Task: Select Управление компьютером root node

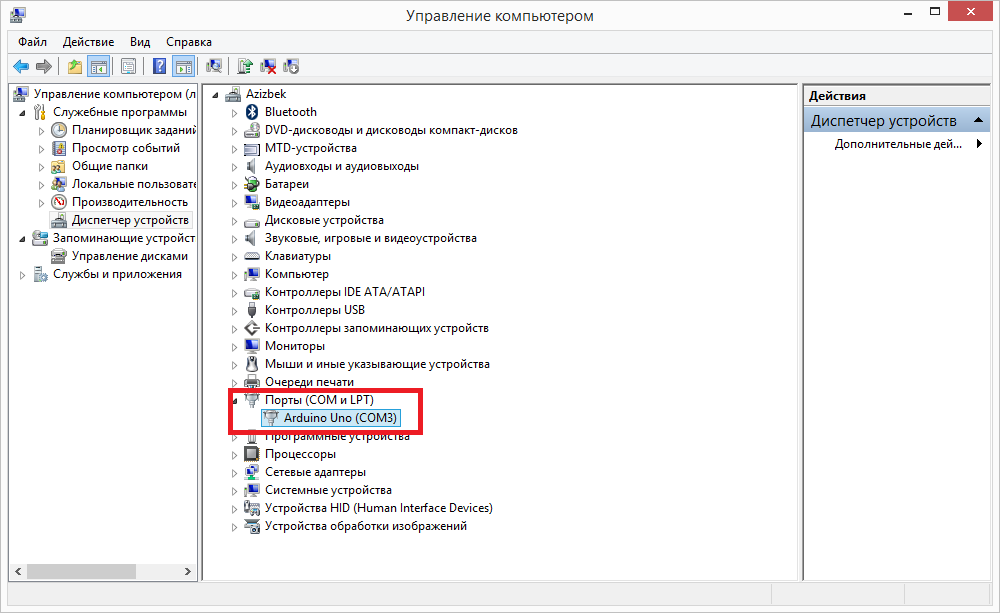Action: click(115, 94)
